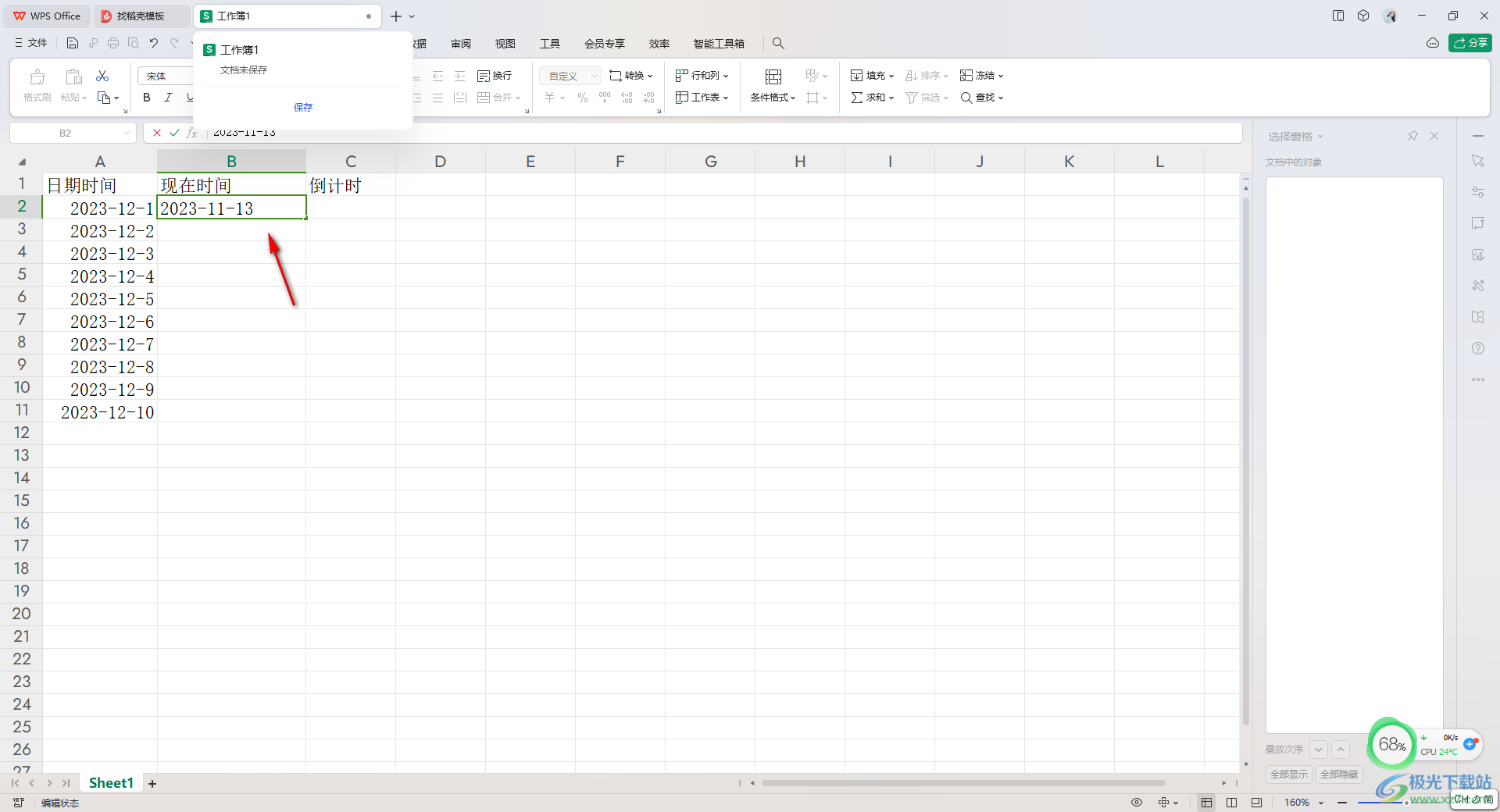Toggle bold formatting

147,98
